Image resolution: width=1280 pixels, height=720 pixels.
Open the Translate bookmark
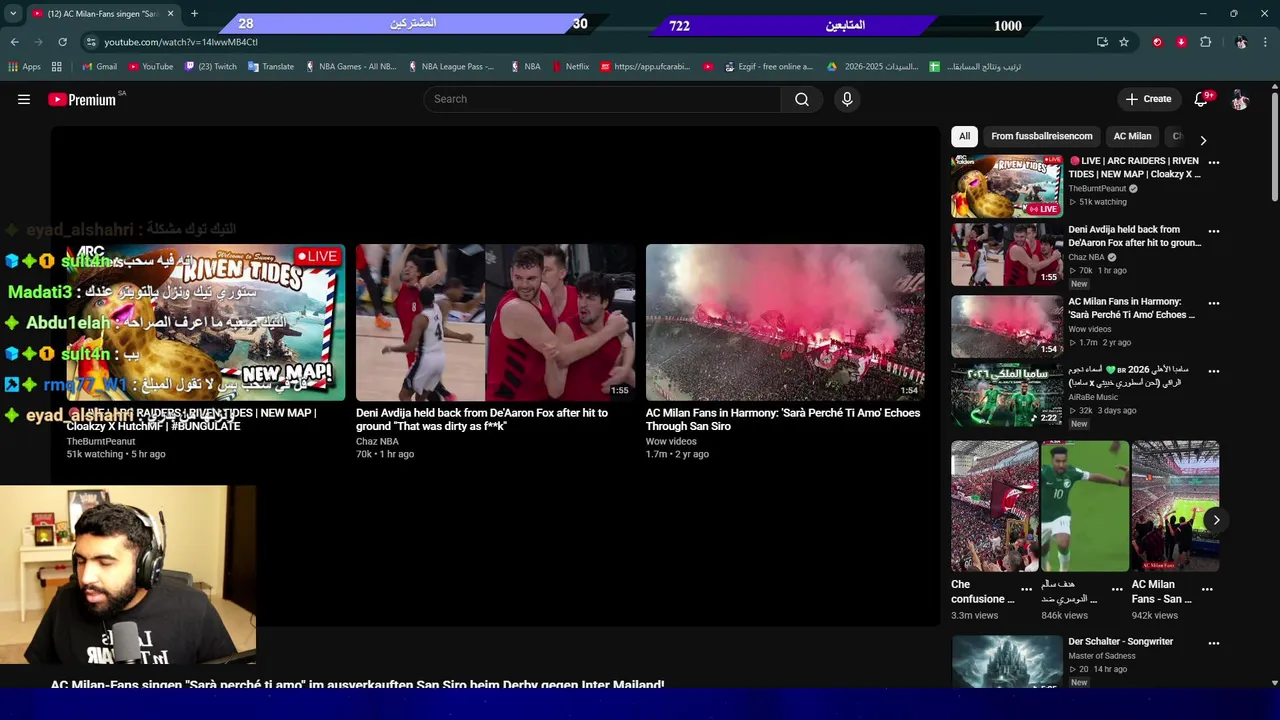pos(270,67)
